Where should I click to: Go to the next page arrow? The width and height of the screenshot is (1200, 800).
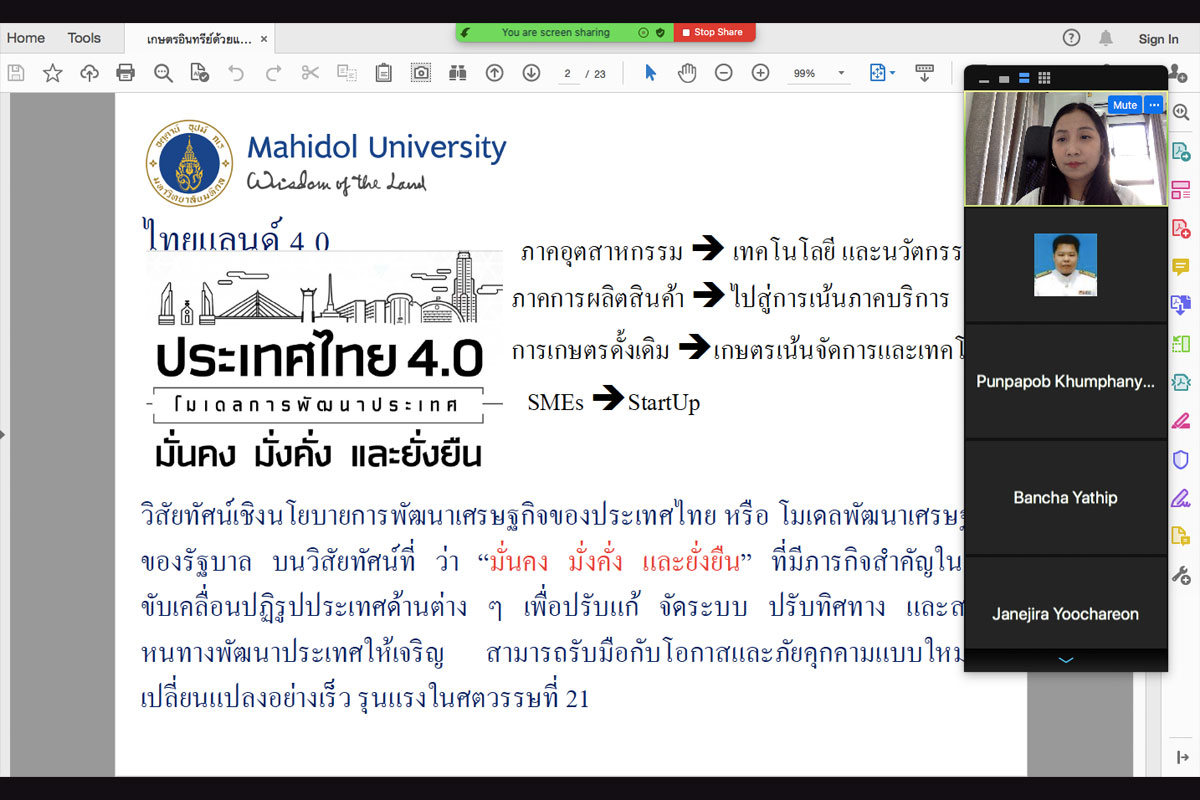pyautogui.click(x=531, y=73)
